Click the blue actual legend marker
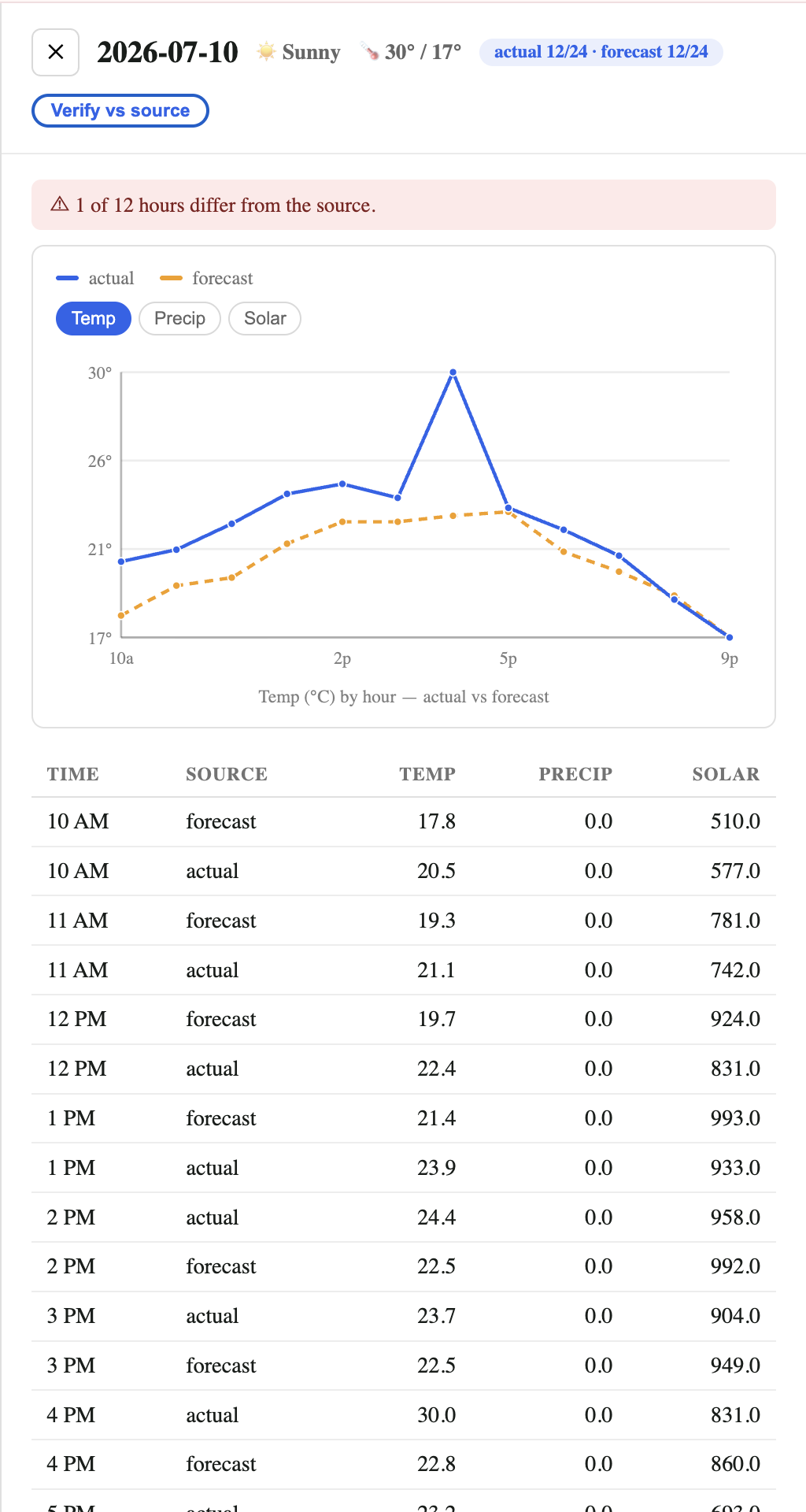806x1512 pixels. [x=68, y=278]
